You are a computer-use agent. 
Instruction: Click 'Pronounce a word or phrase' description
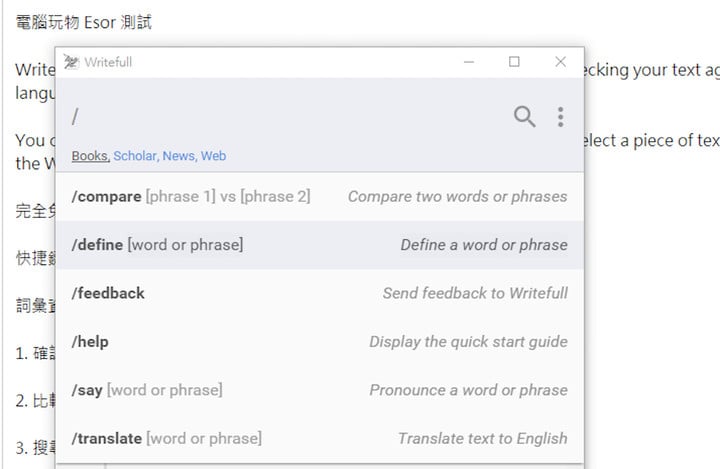click(468, 390)
